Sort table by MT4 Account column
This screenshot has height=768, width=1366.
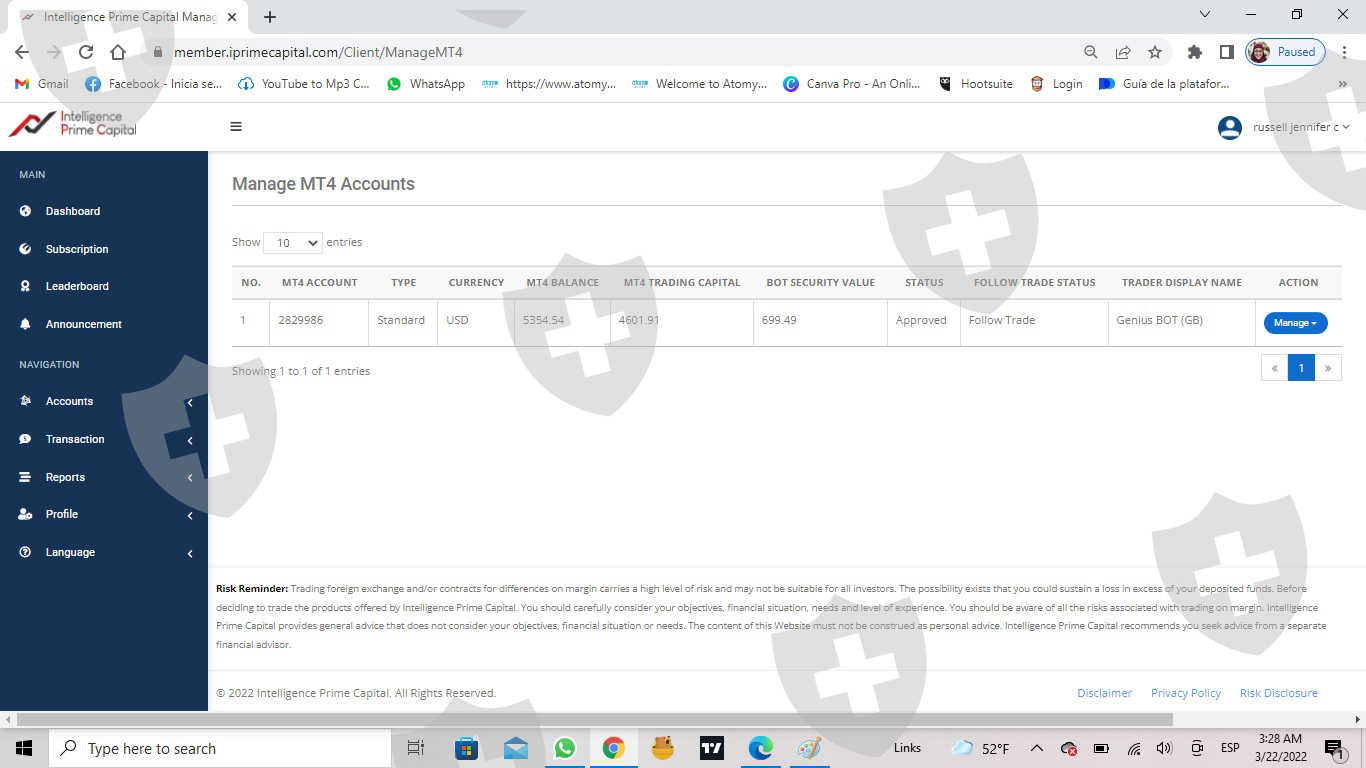point(319,283)
